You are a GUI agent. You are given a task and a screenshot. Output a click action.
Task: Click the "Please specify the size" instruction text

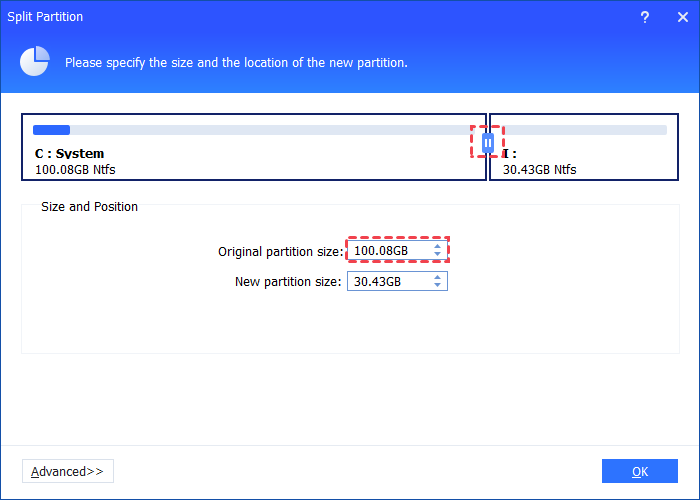(236, 62)
